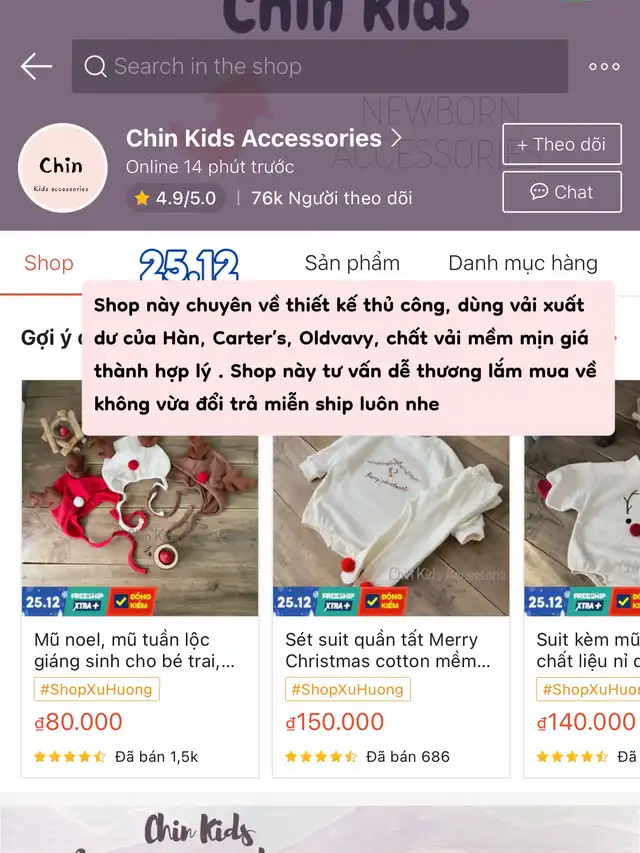Tap the 25.12 sale badge on Mũ noel product
The height and width of the screenshot is (853, 640).
tap(43, 602)
